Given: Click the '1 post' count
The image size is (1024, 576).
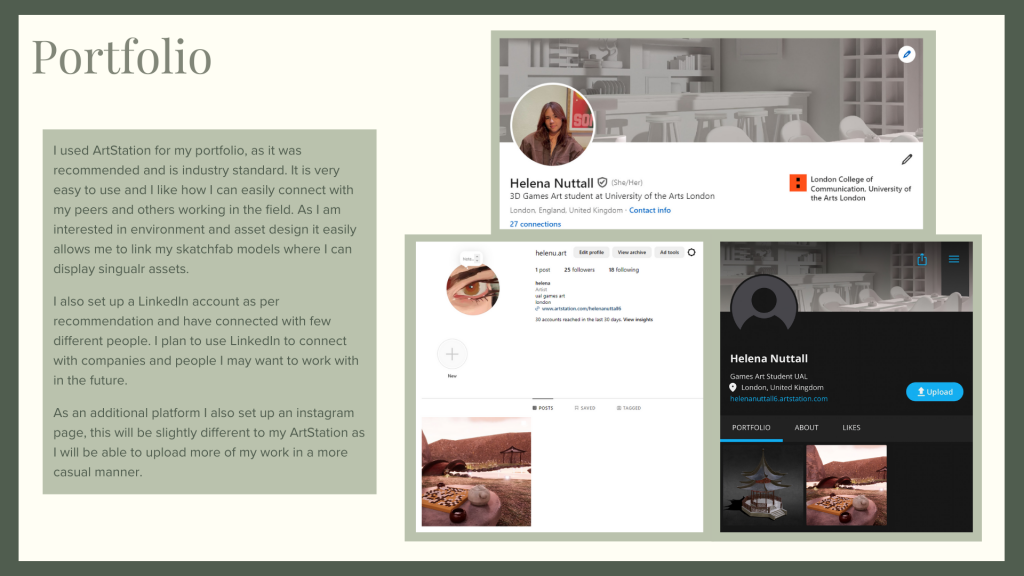Looking at the screenshot, I should pos(543,270).
